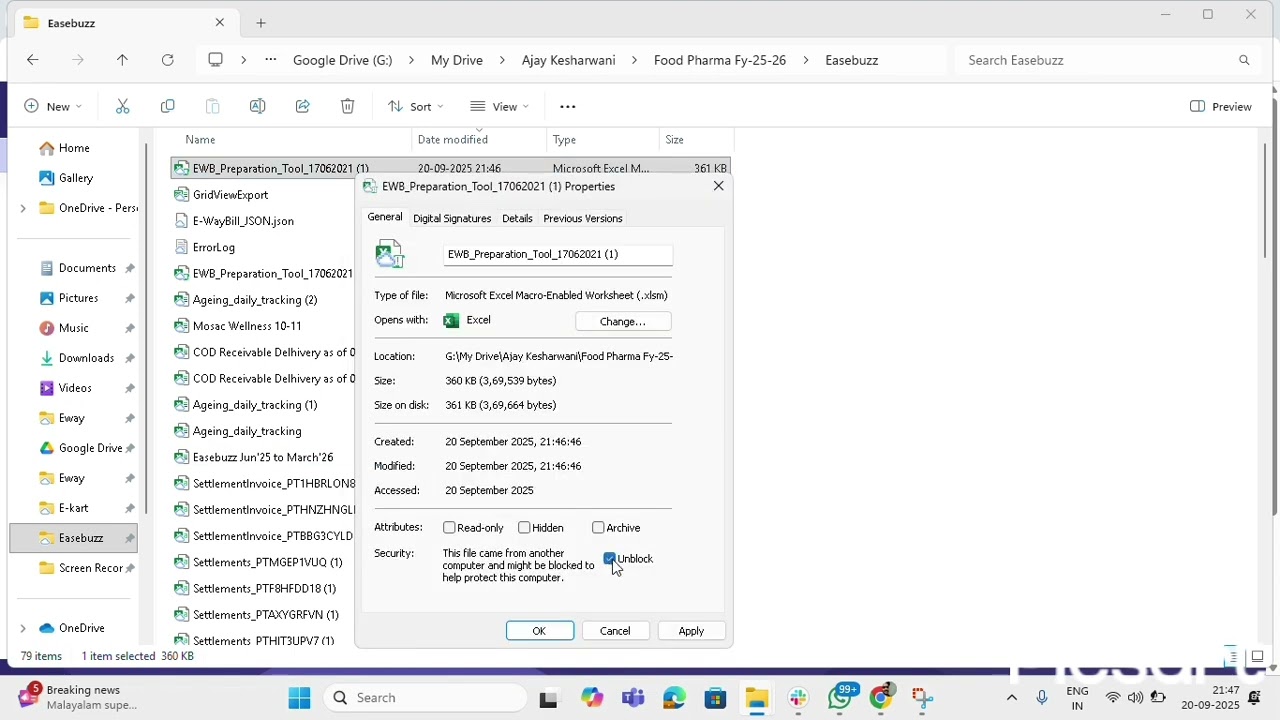Open the View dropdown menu
The width and height of the screenshot is (1280, 720).
coord(500,106)
